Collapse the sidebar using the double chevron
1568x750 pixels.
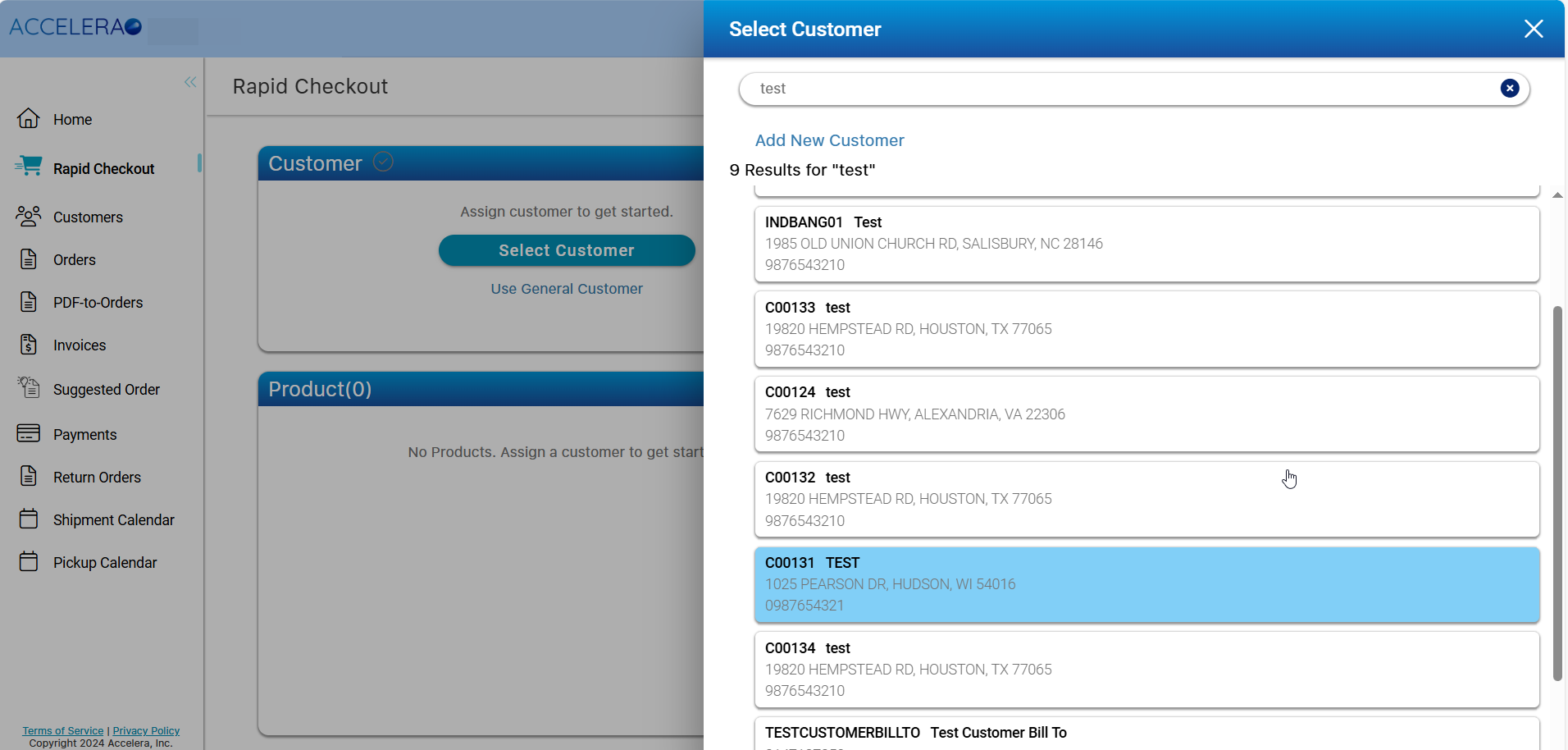(x=190, y=82)
